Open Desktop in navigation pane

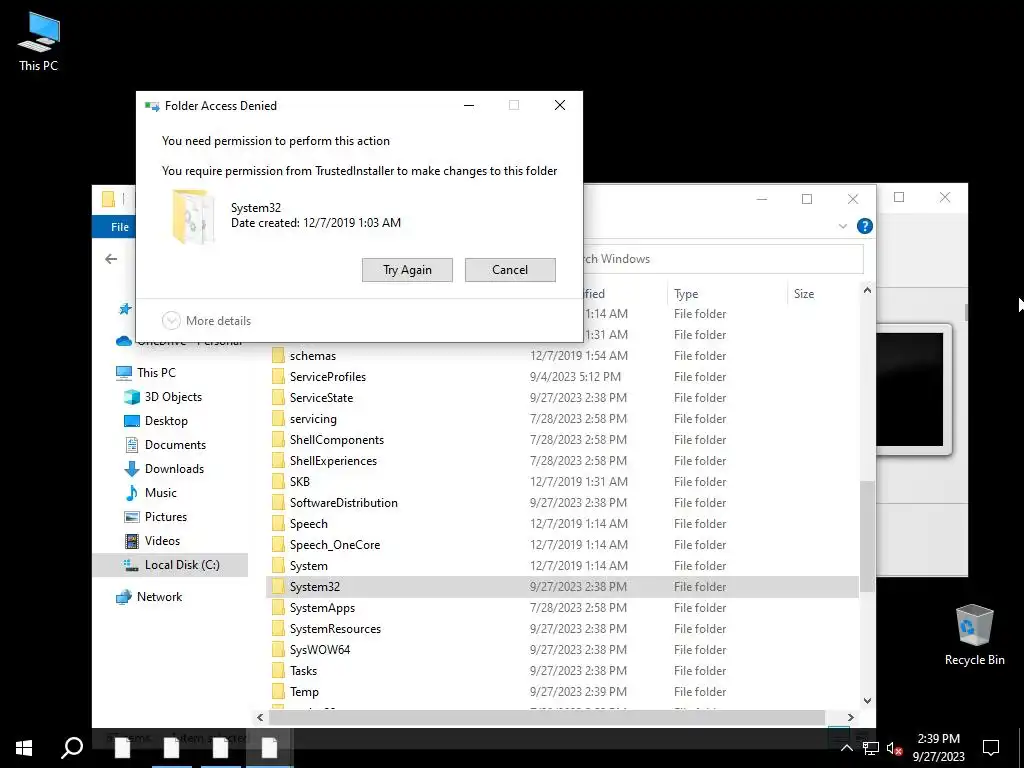[166, 421]
